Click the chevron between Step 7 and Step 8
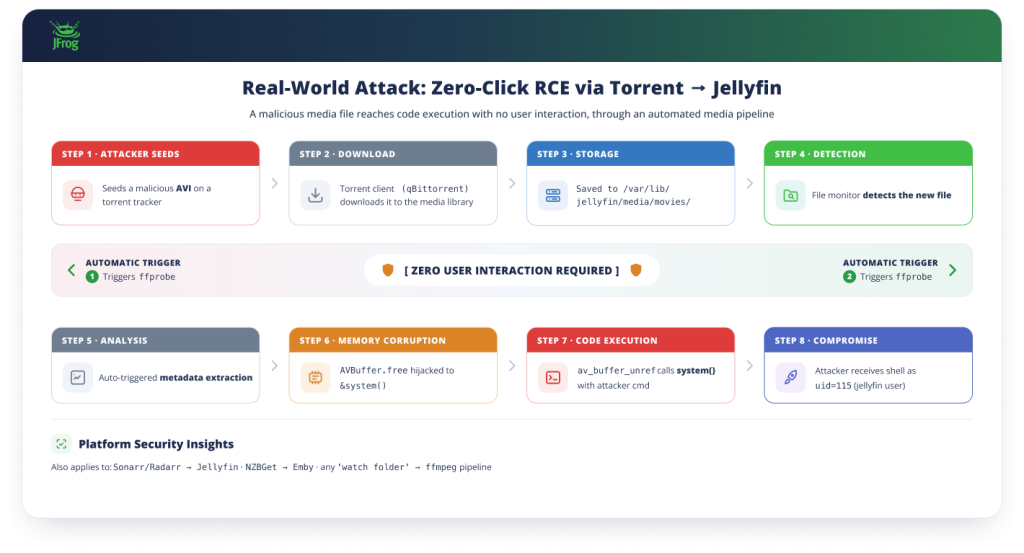Image resolution: width=1024 pixels, height=553 pixels. tap(750, 366)
